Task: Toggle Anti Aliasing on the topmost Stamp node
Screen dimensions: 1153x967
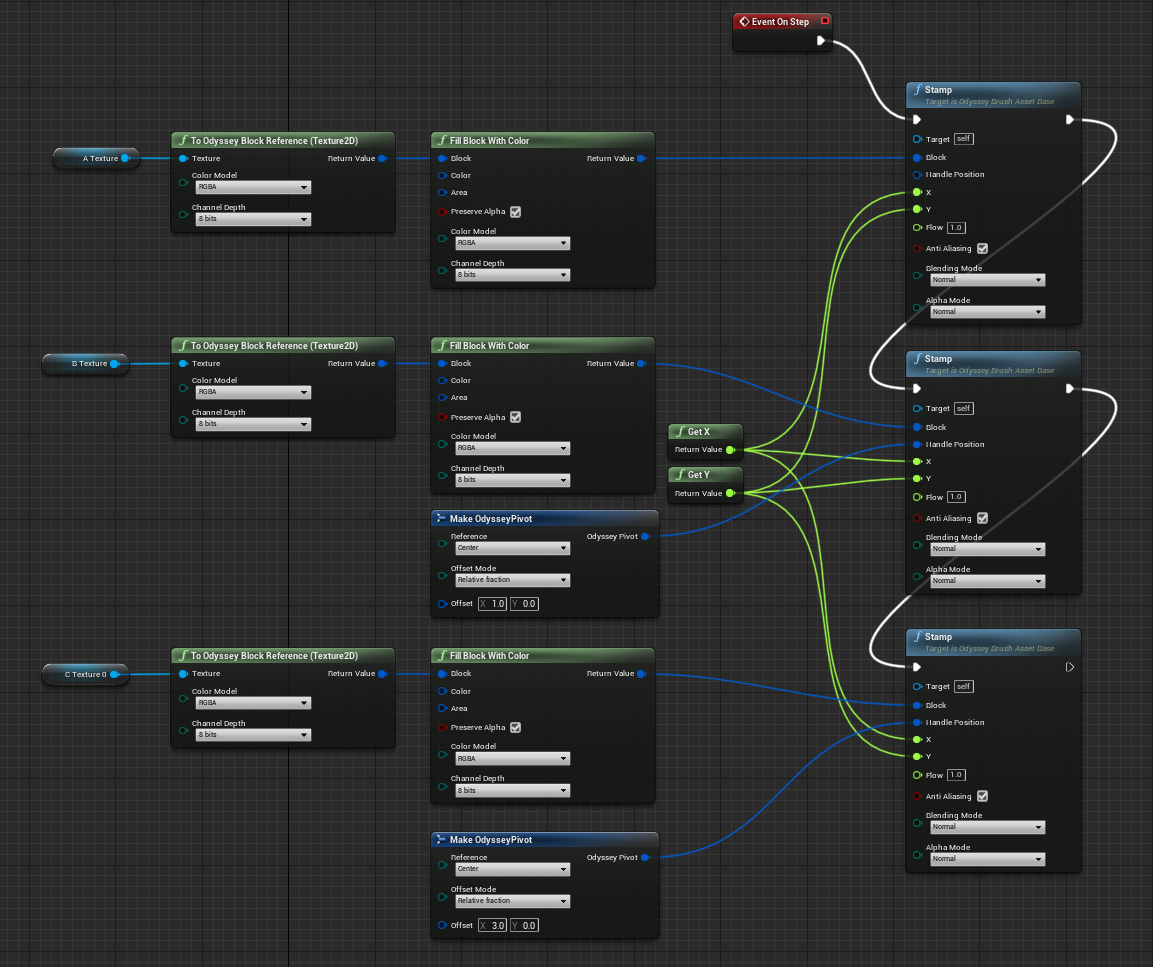Action: (x=982, y=249)
